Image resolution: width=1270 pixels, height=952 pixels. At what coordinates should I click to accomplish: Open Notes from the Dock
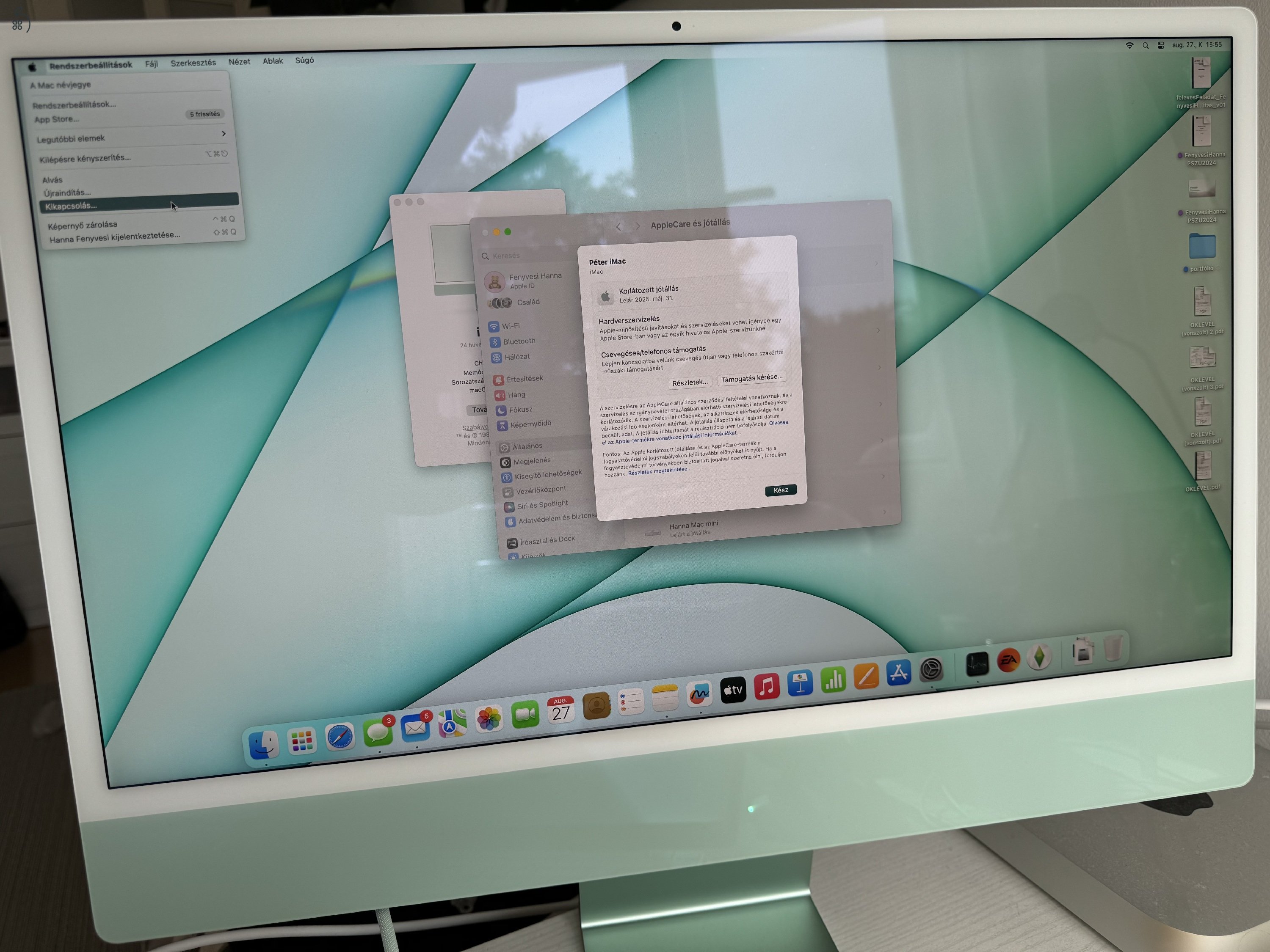click(665, 697)
